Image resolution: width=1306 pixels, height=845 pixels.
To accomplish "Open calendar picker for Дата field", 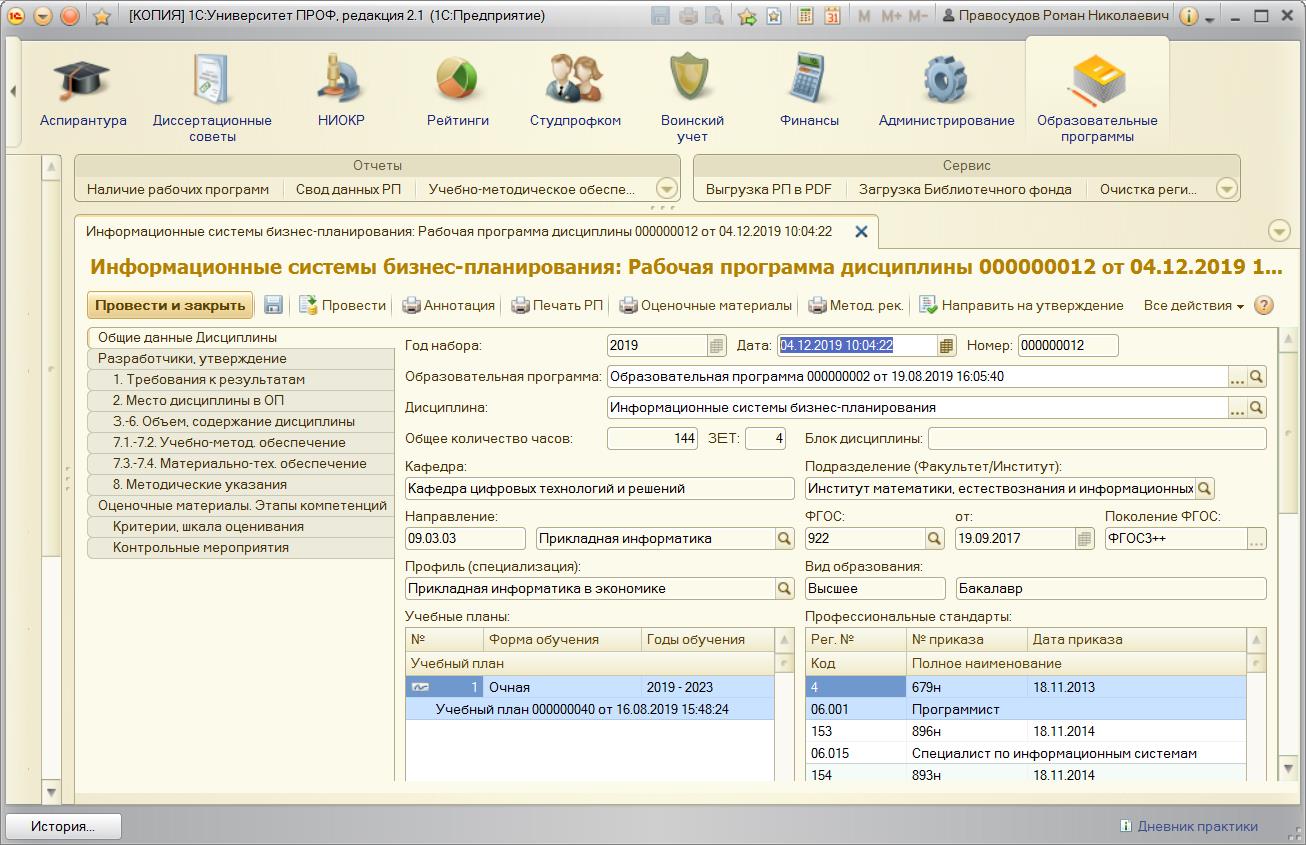I will point(946,346).
